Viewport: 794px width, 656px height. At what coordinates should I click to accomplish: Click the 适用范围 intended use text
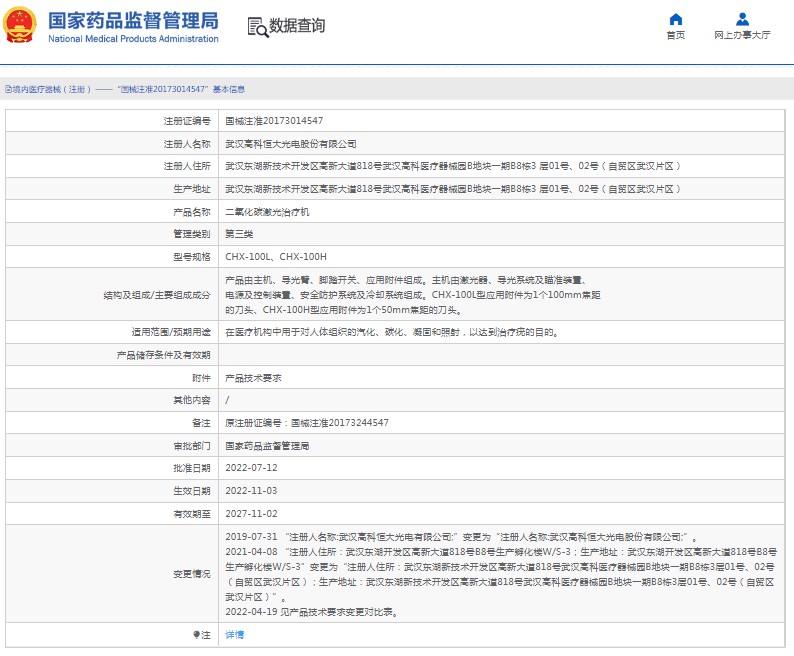[392, 332]
